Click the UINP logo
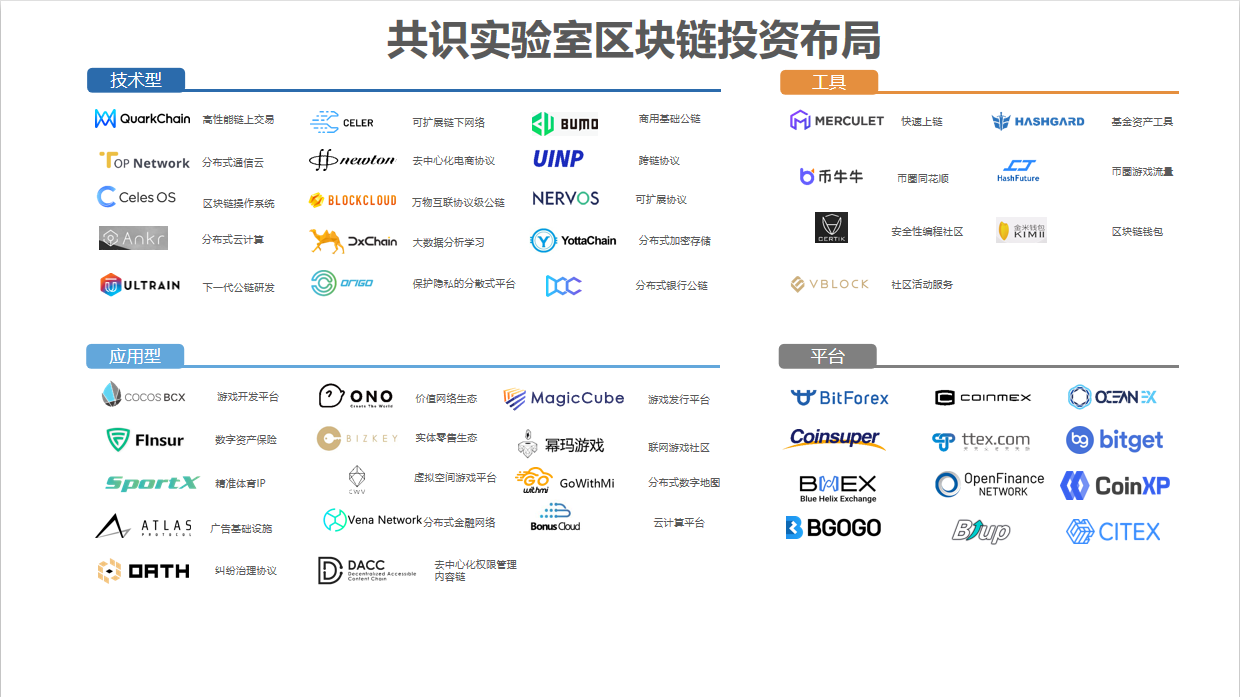The image size is (1240, 697). (558, 159)
